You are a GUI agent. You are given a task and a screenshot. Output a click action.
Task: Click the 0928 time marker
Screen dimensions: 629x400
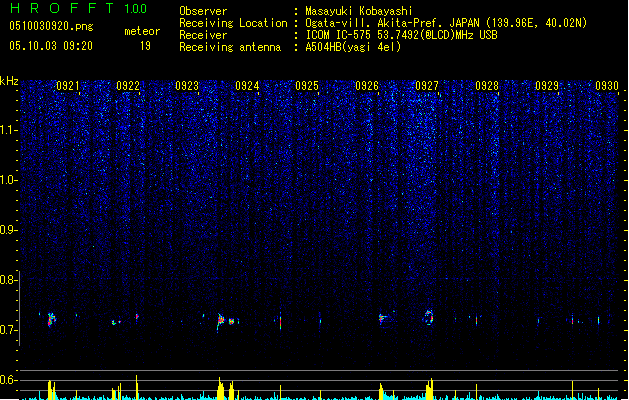point(487,86)
